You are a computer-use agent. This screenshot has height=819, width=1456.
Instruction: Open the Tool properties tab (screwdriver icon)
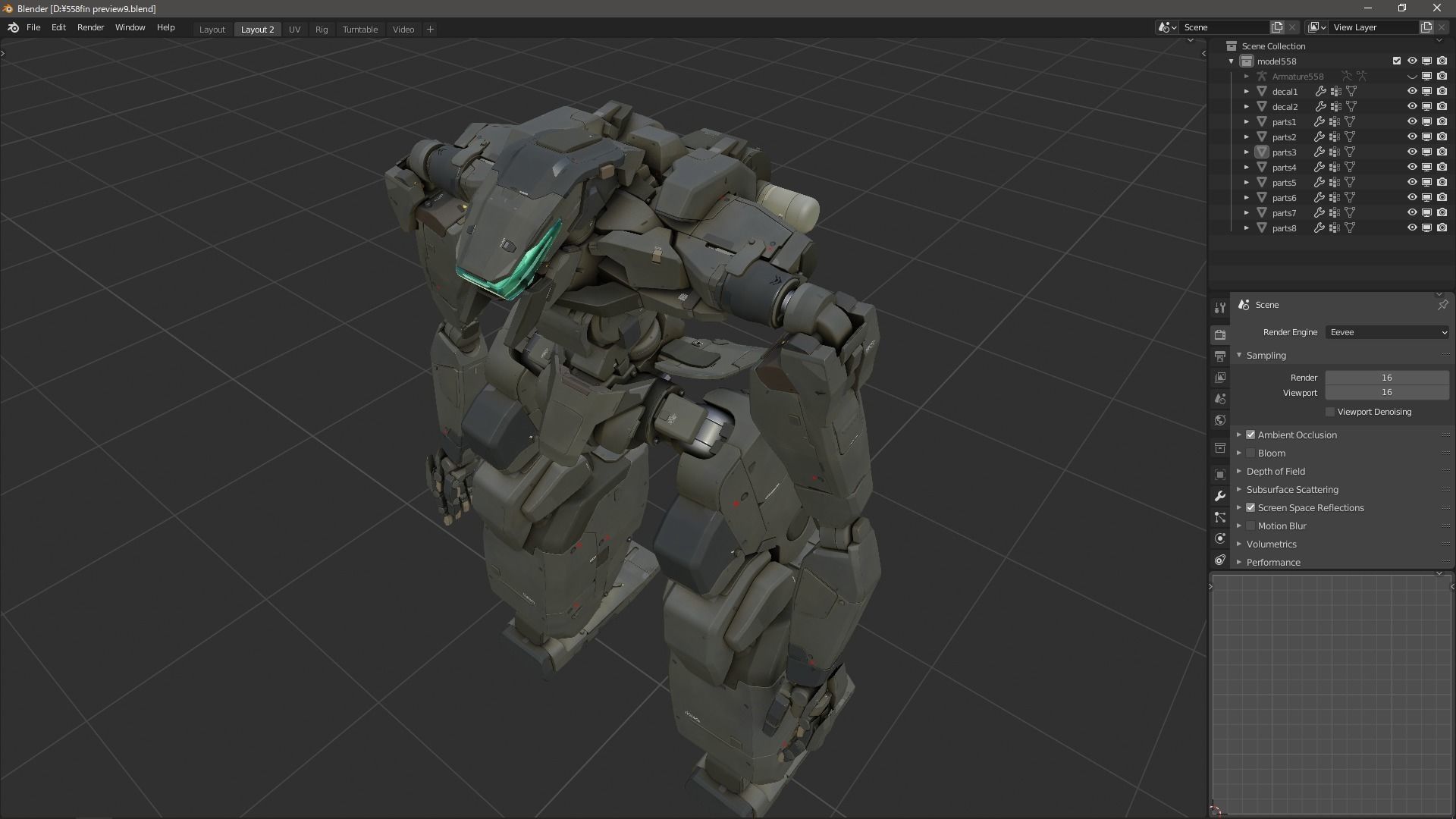(1219, 308)
